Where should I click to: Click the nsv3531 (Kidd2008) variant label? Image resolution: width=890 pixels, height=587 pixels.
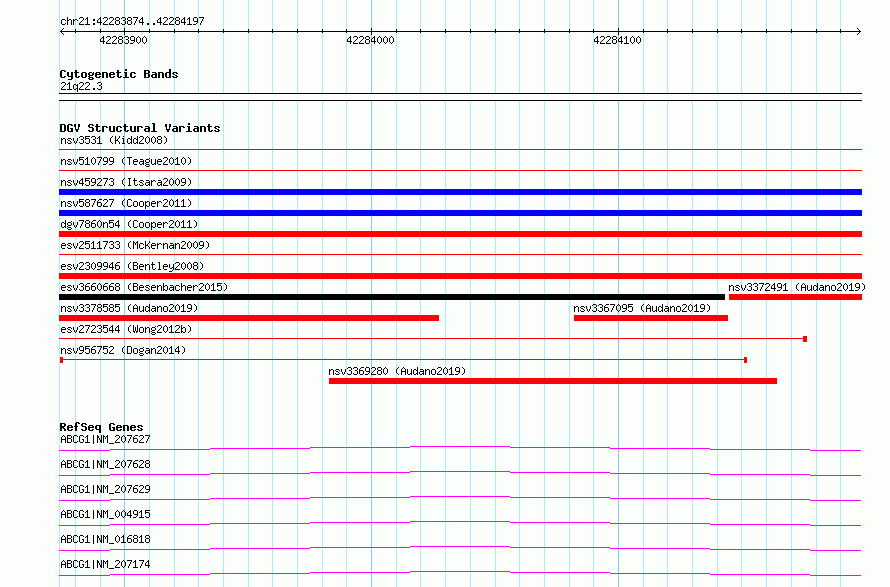114,140
